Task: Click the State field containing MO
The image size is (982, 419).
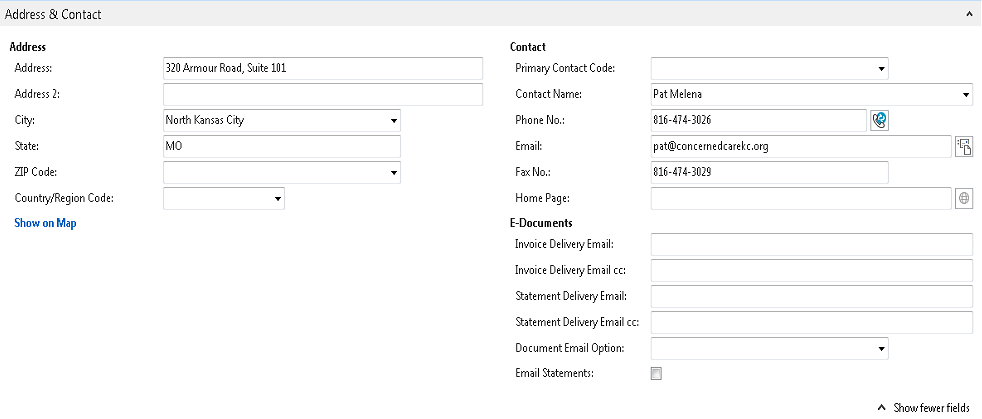Action: click(x=282, y=147)
